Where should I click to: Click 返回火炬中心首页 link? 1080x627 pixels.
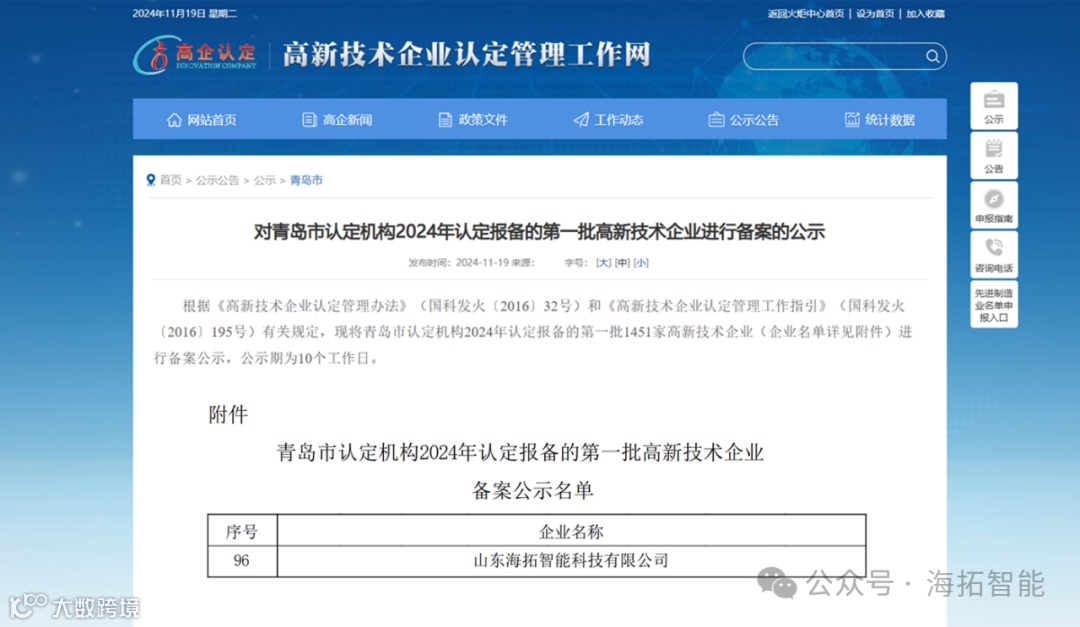pyautogui.click(x=806, y=14)
